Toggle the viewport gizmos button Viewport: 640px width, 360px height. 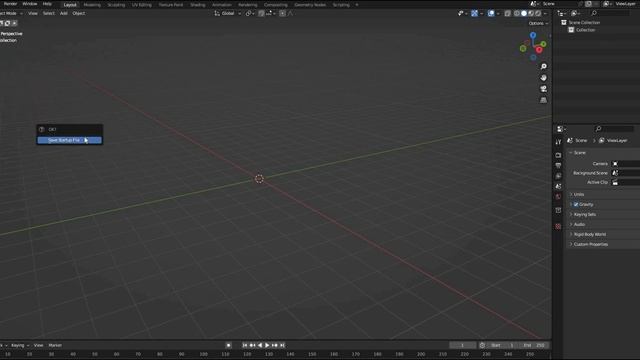click(x=474, y=13)
